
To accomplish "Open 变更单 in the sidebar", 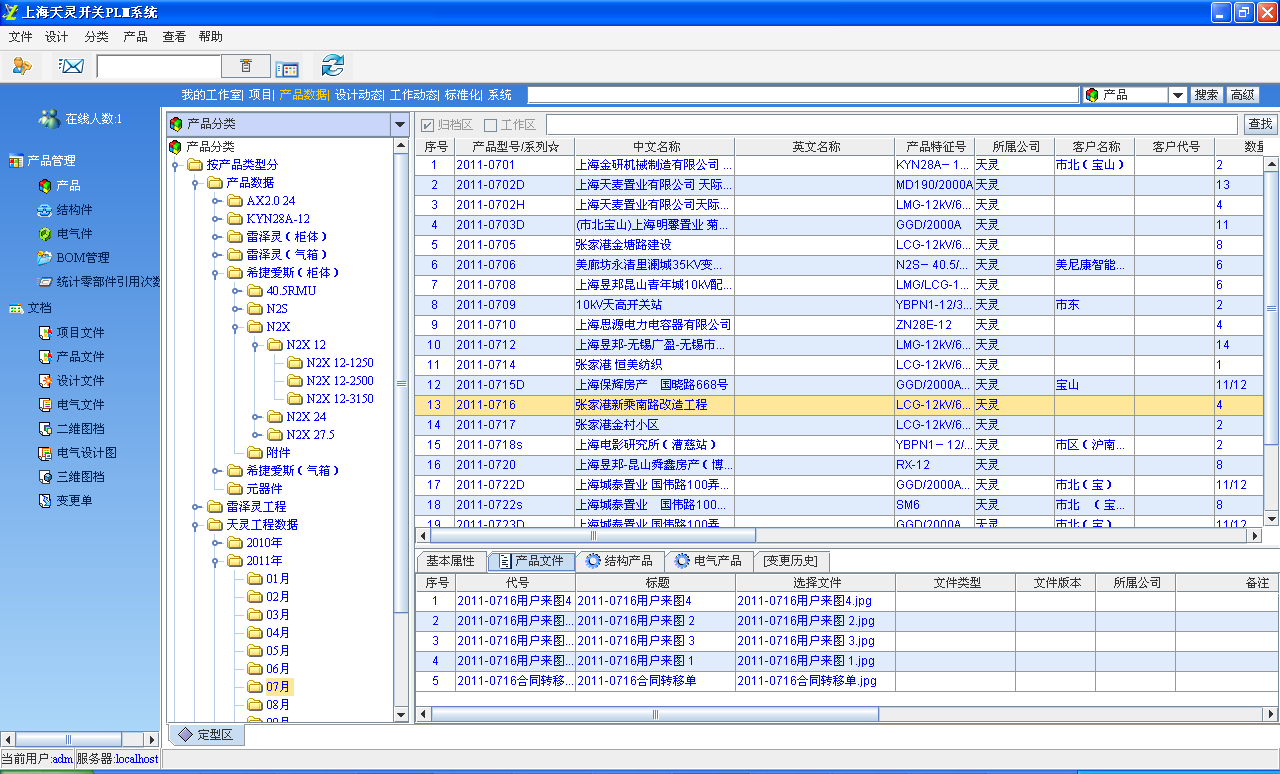I will pyautogui.click(x=74, y=501).
